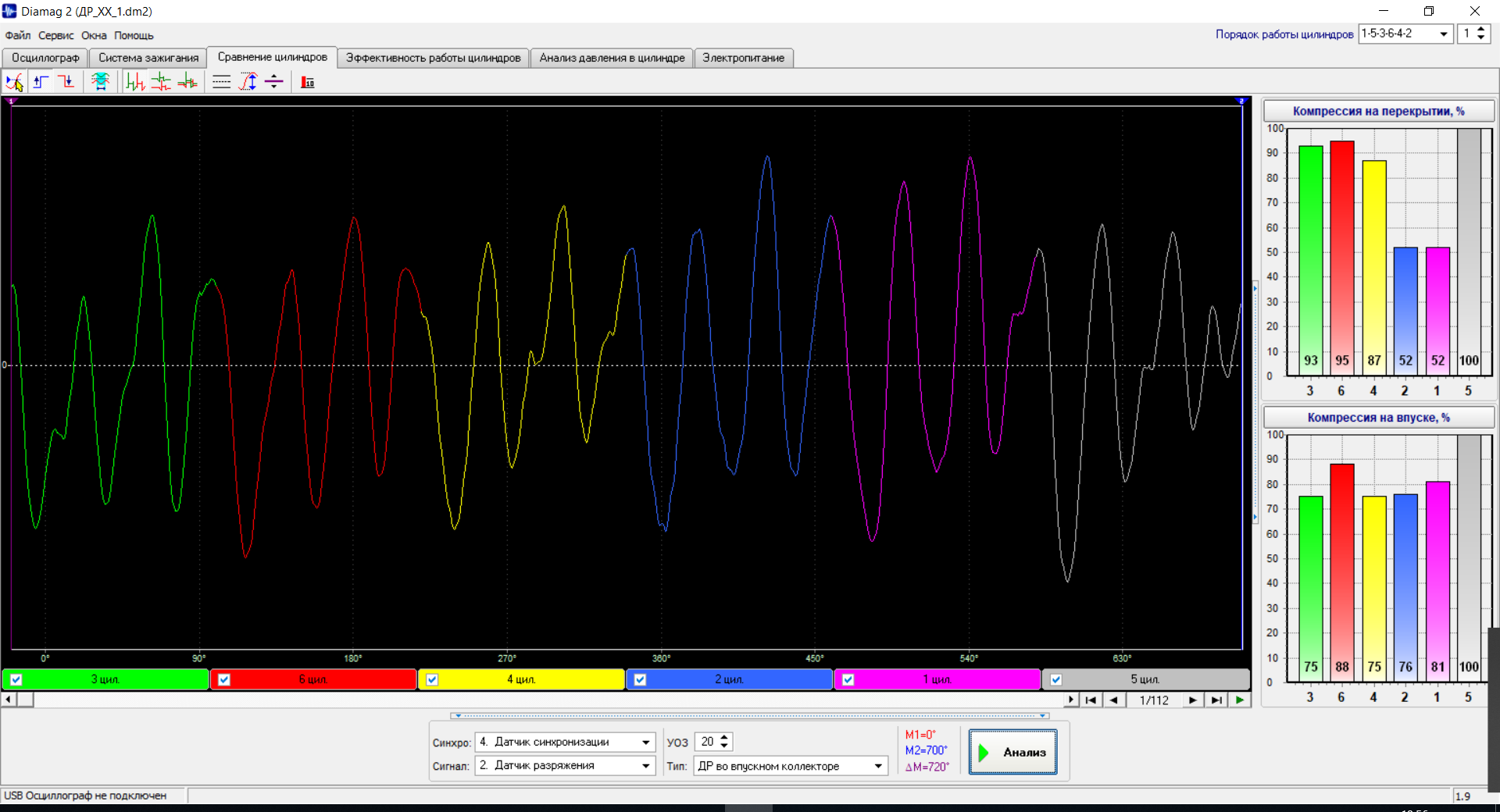Image resolution: width=1500 pixels, height=812 pixels.
Task: Toggle the 2 цил. checkbox
Action: coord(640,679)
